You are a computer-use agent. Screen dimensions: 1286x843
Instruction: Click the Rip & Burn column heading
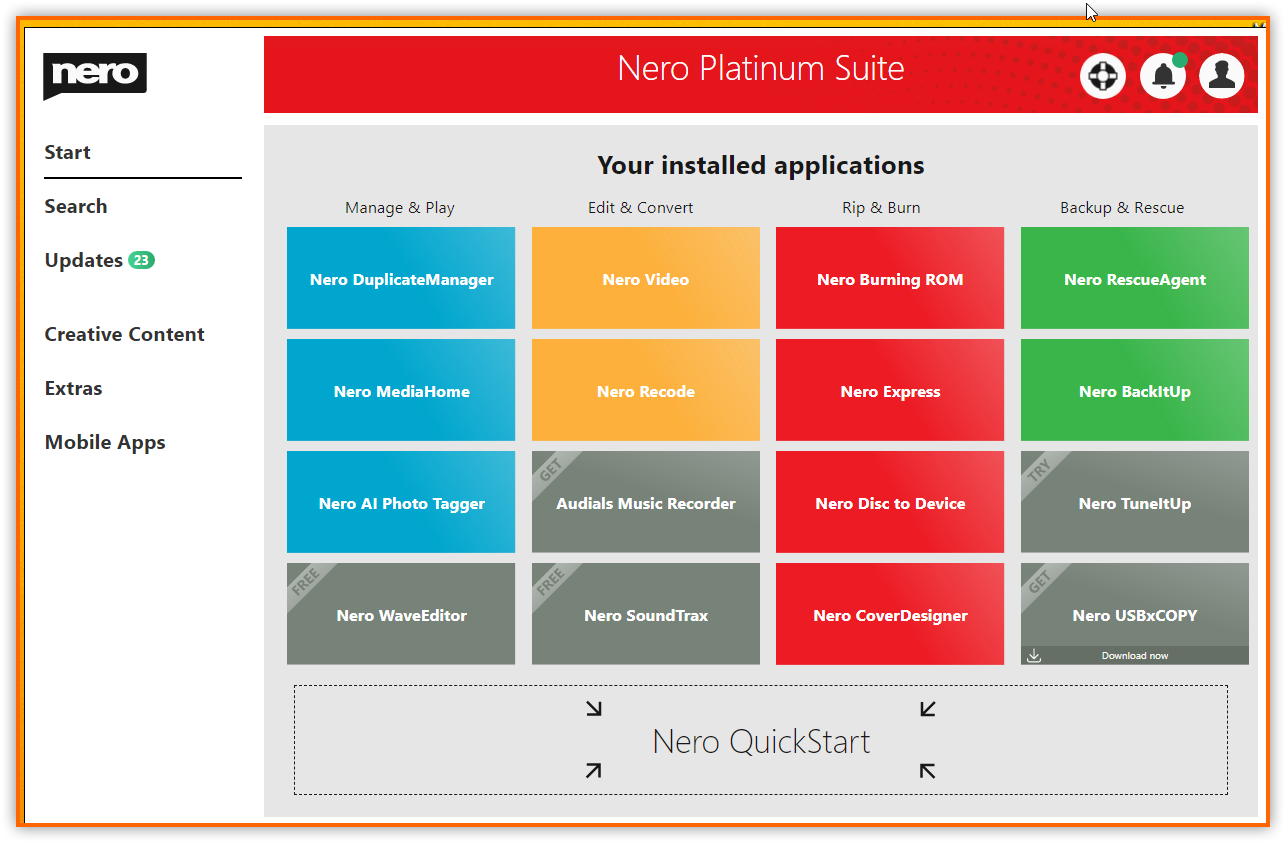click(881, 208)
